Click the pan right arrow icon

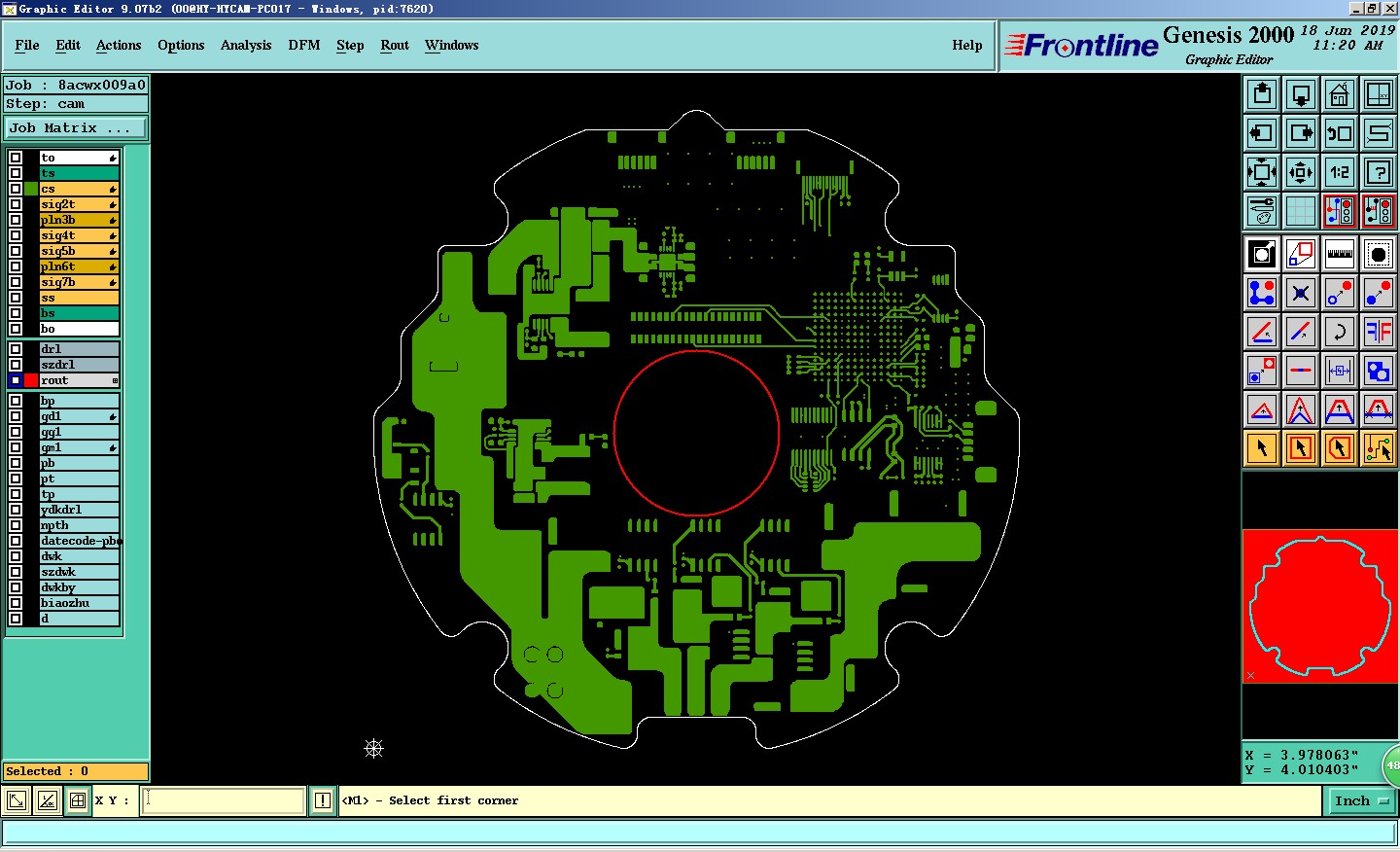(1301, 133)
